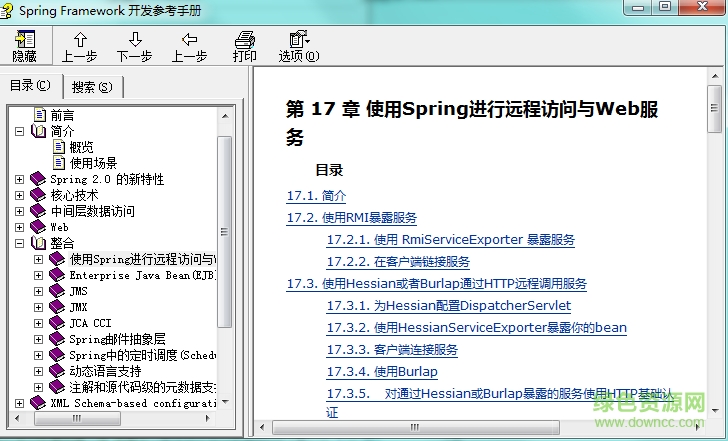Open link 17.3.1 为Hessian配置DispatcherServlet
728x441 pixels.
tap(448, 305)
